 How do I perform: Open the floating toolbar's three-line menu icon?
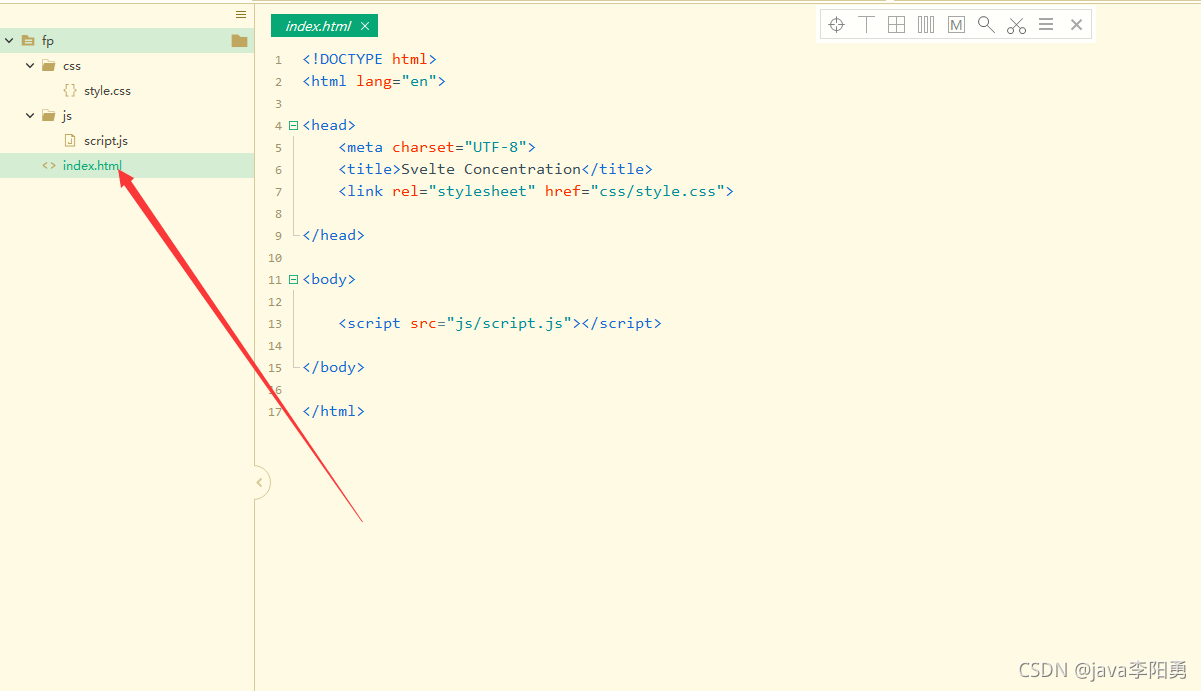pos(1046,25)
